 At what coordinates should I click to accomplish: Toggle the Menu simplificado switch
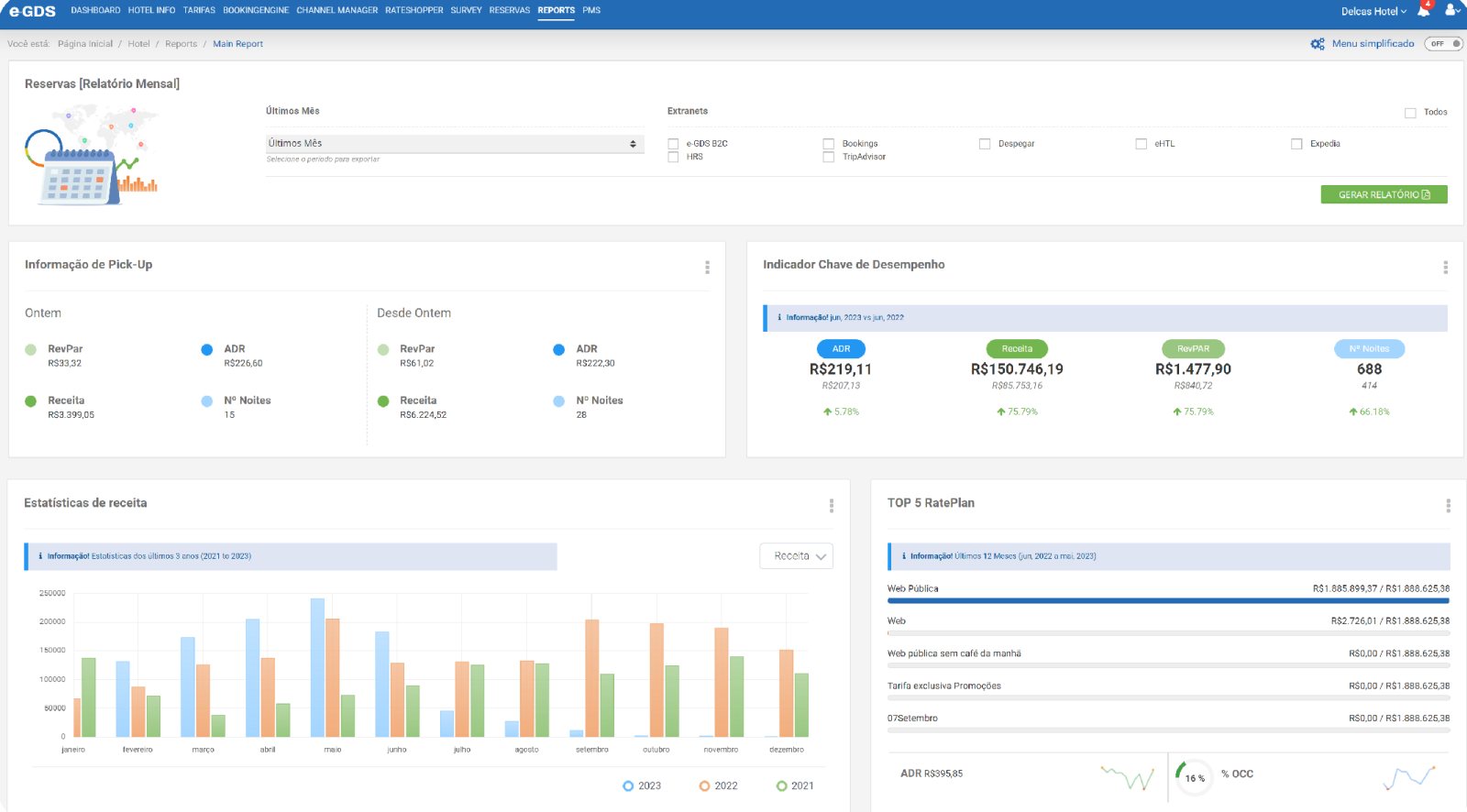1443,44
